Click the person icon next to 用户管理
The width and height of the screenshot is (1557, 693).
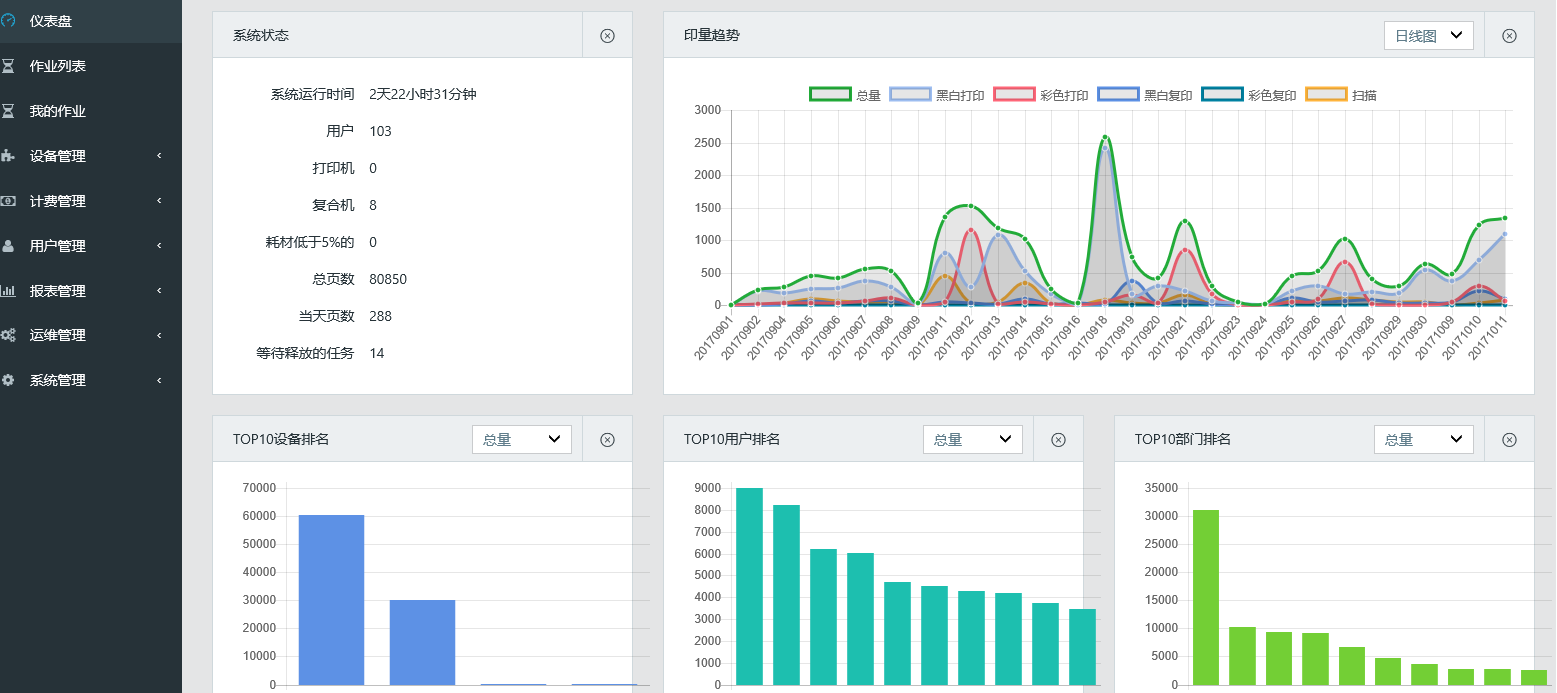point(8,246)
